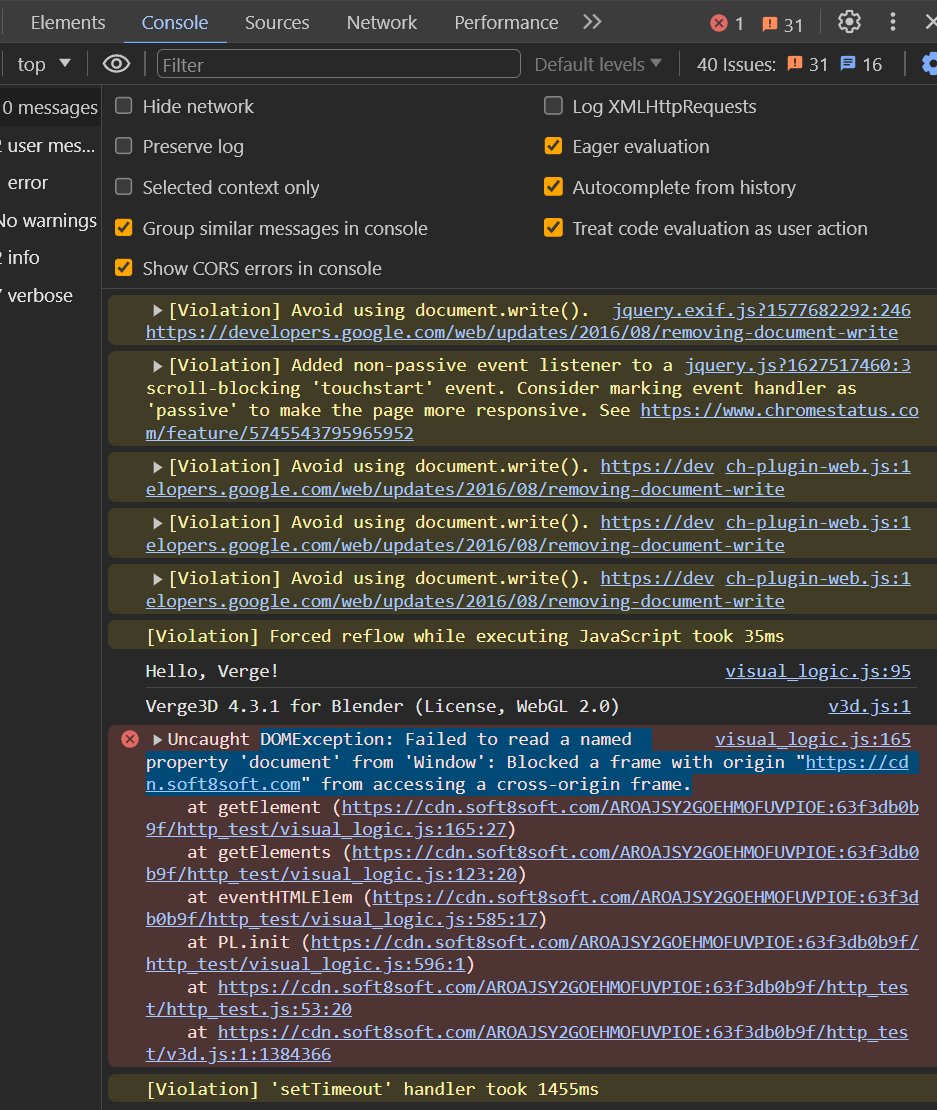Click the blue 16 issues message icon
Viewport: 937px width, 1110px height.
pos(847,64)
